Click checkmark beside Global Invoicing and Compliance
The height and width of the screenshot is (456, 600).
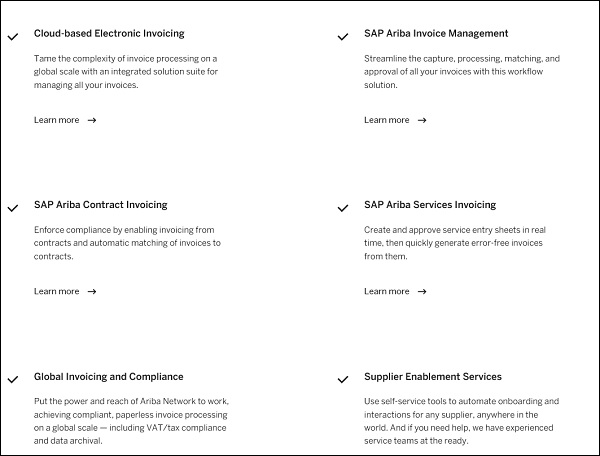click(x=12, y=380)
